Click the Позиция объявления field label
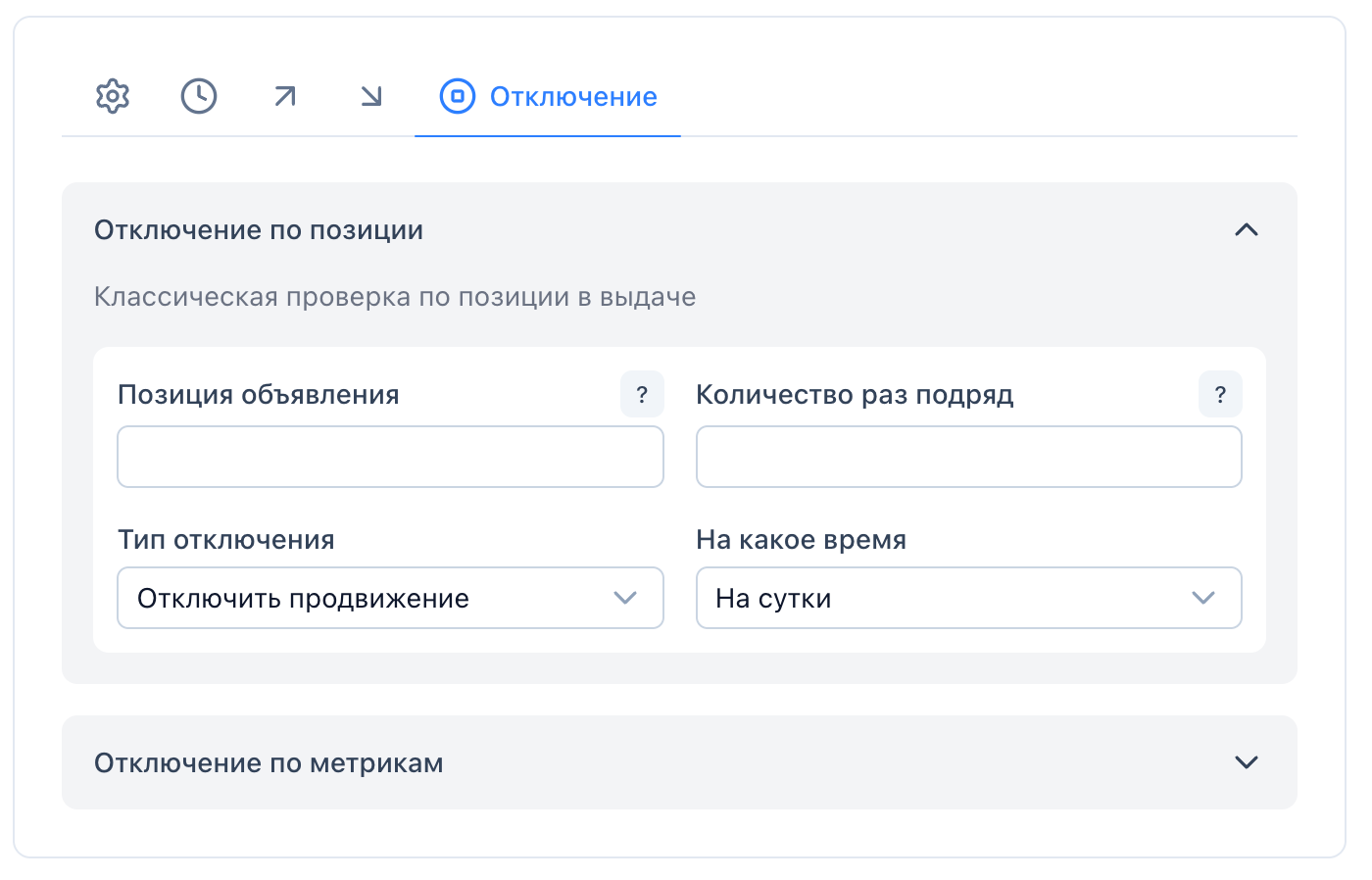The height and width of the screenshot is (880, 1372). [259, 395]
